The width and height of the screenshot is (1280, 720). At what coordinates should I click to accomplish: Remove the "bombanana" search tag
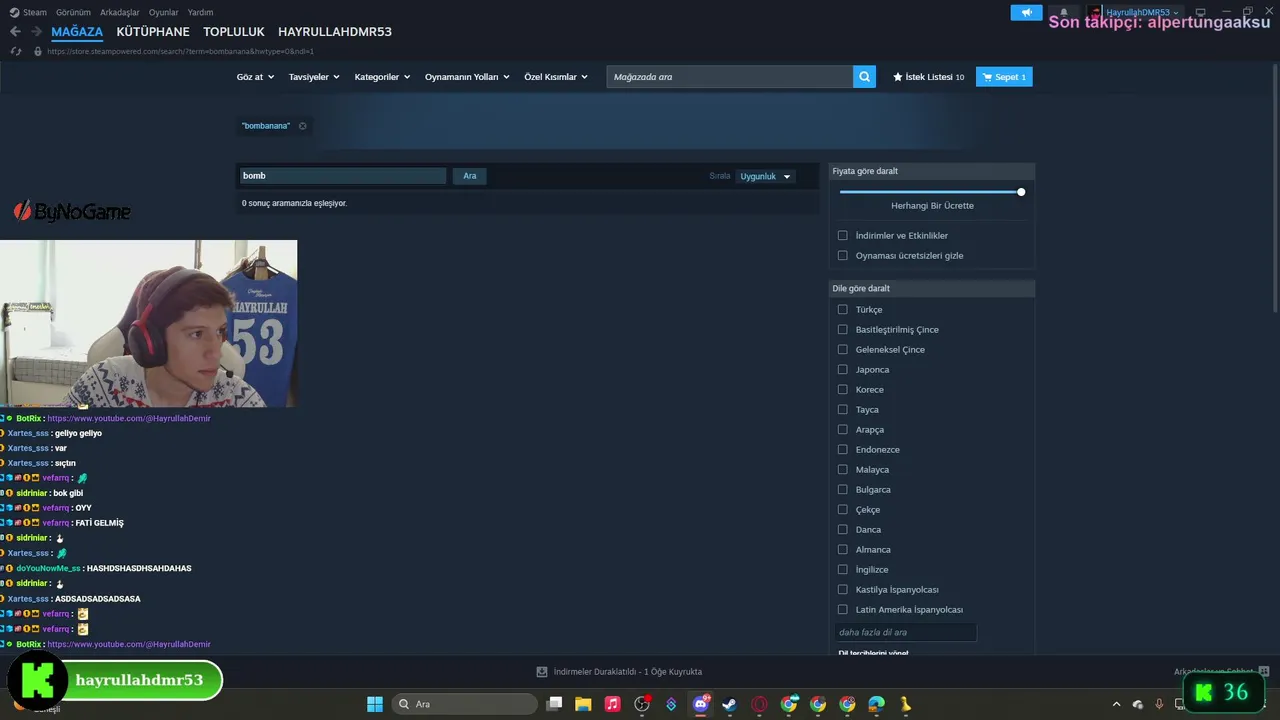pos(302,126)
